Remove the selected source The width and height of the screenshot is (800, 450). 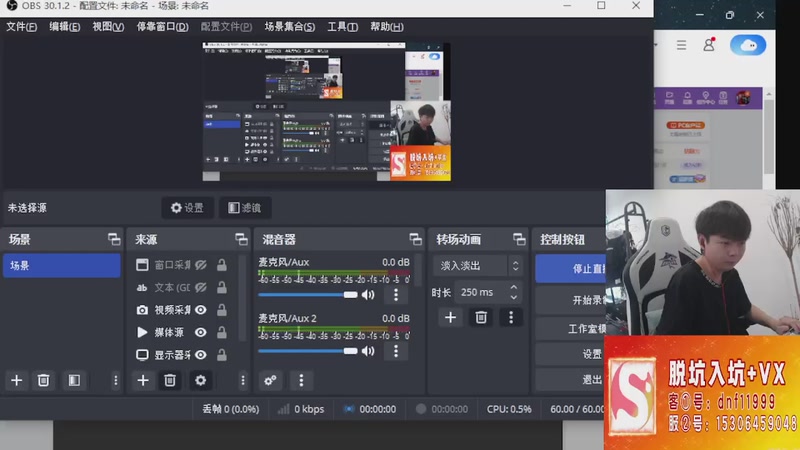170,380
